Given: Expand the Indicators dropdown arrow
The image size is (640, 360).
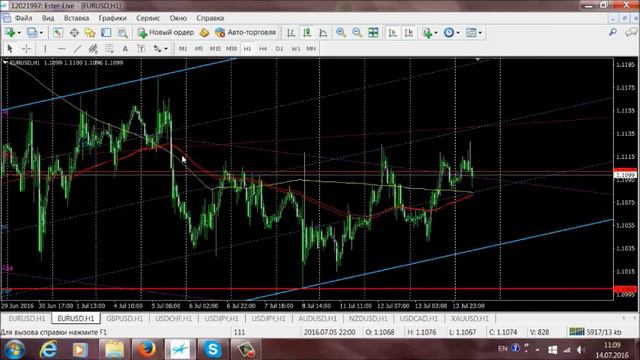Looking at the screenshot, I should (x=436, y=33).
